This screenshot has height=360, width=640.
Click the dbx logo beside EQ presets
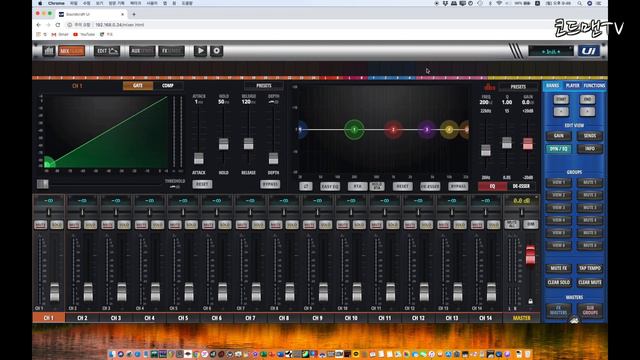click(x=489, y=87)
